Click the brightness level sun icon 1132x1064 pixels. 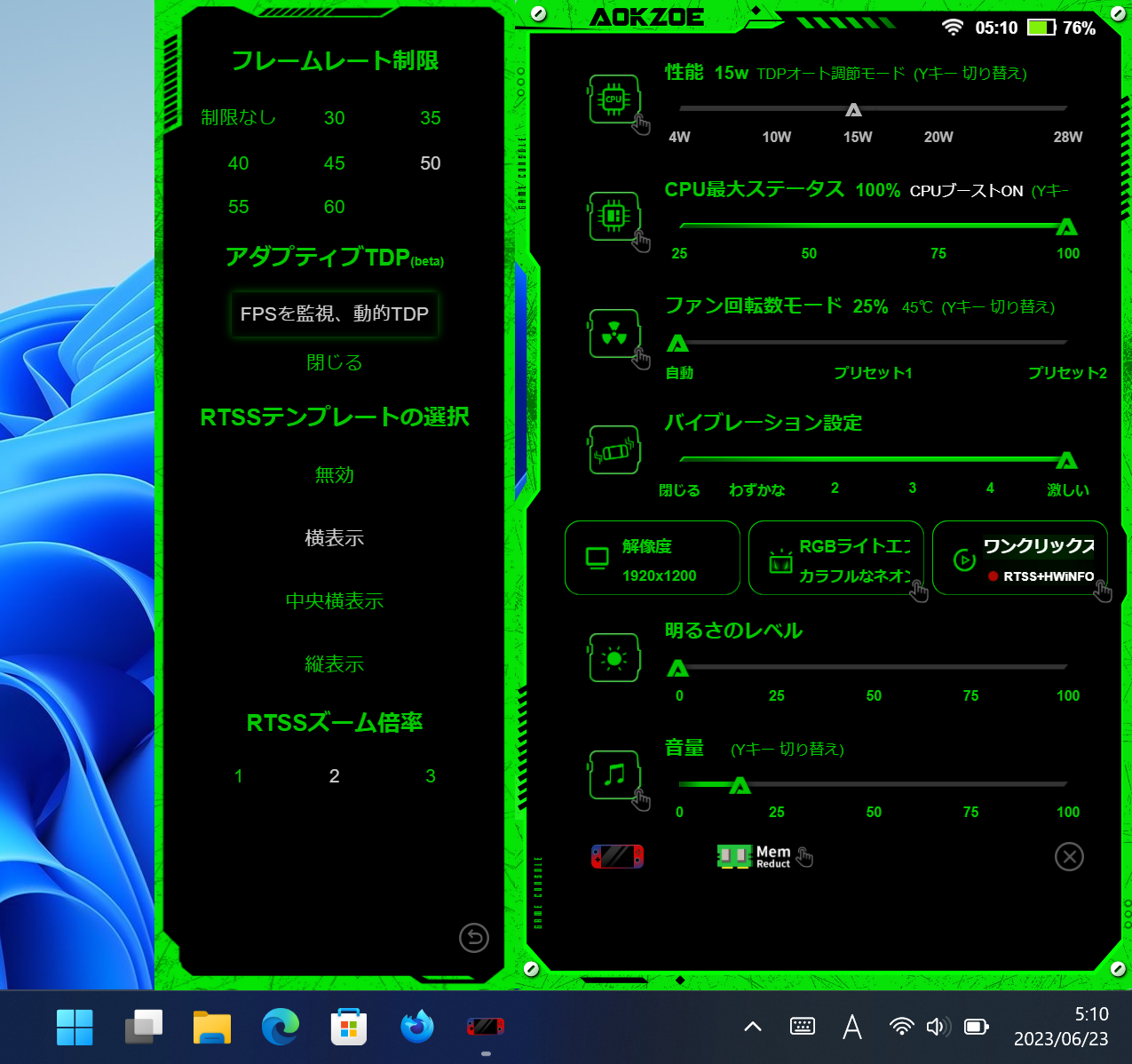point(614,657)
